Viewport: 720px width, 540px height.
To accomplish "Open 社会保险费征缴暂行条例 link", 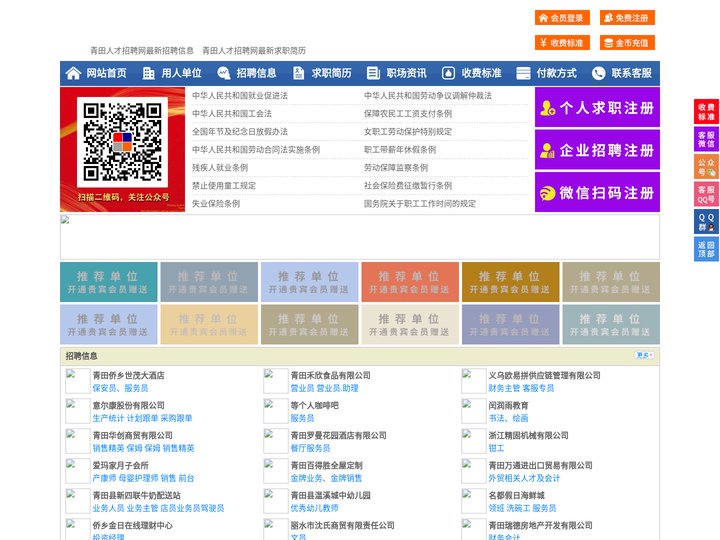I will 408,186.
